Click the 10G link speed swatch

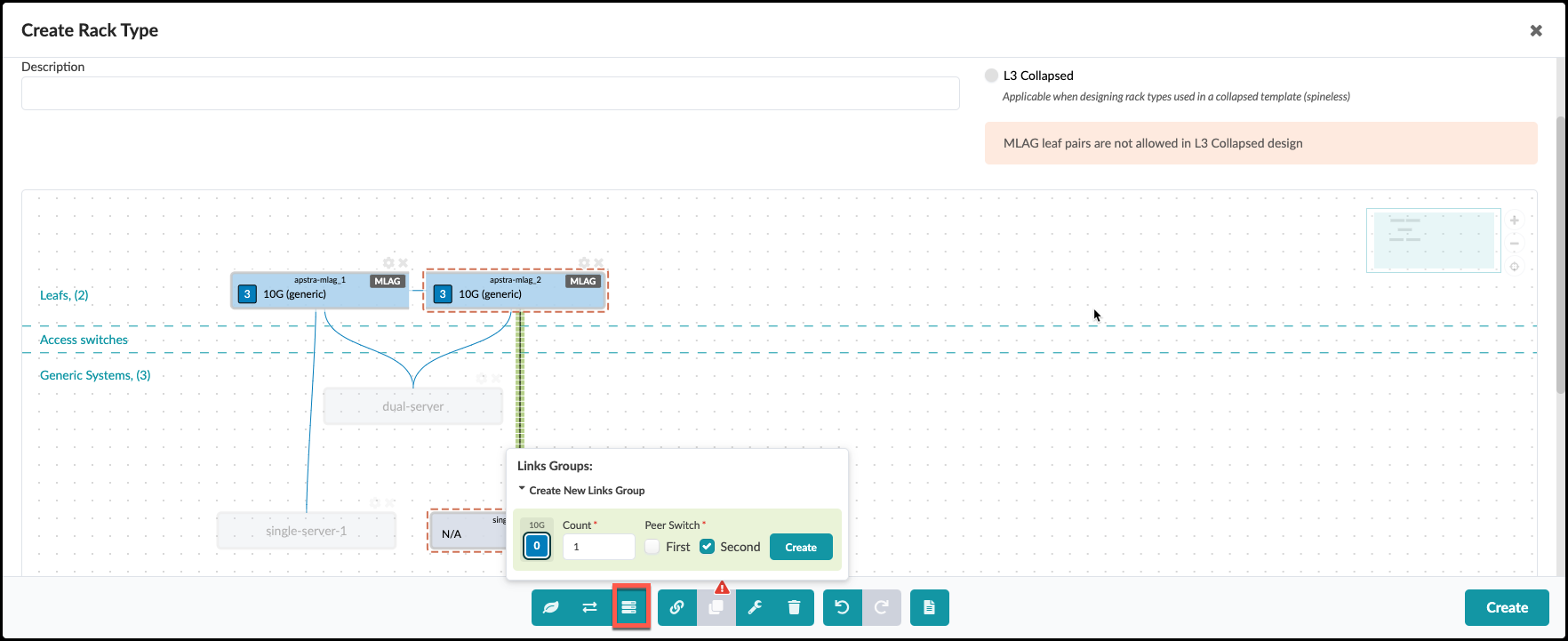click(x=537, y=546)
